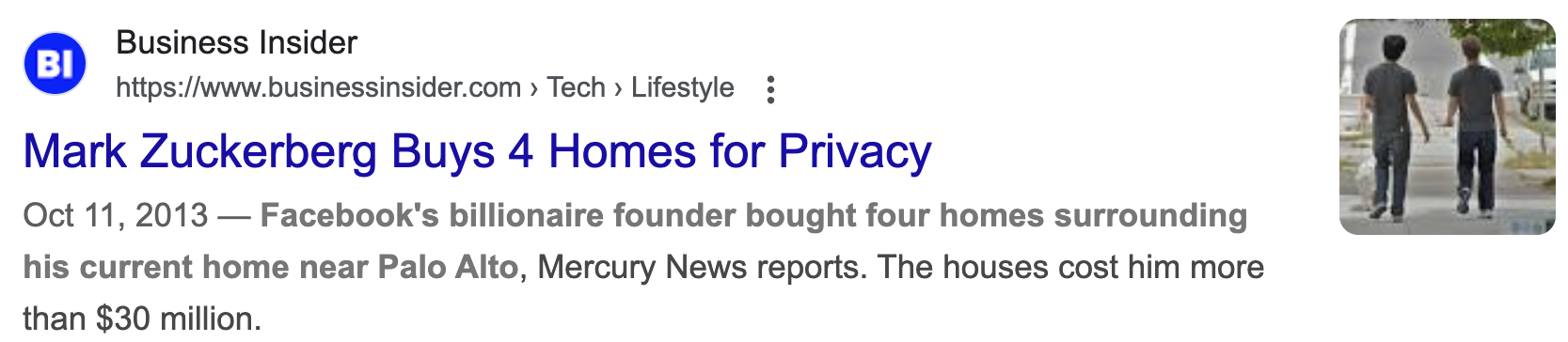This screenshot has height=342, width=1568.
Task: Click the Tech breadcrumb in the URL
Action: click(x=576, y=87)
